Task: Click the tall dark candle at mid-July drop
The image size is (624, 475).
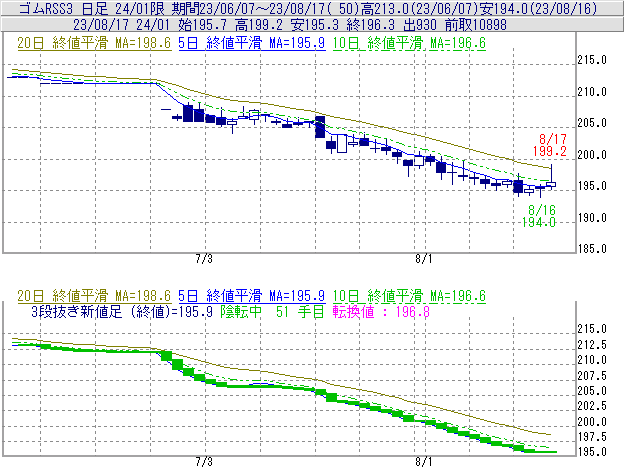Action: [320, 127]
